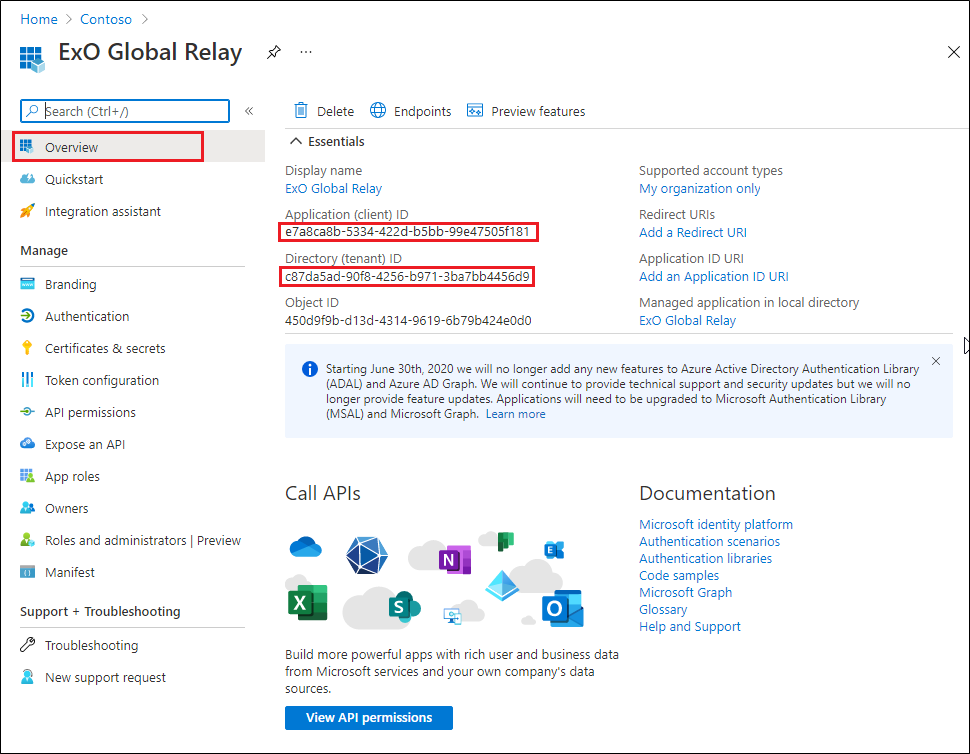Collapse the left navigation sidebar

click(x=249, y=112)
